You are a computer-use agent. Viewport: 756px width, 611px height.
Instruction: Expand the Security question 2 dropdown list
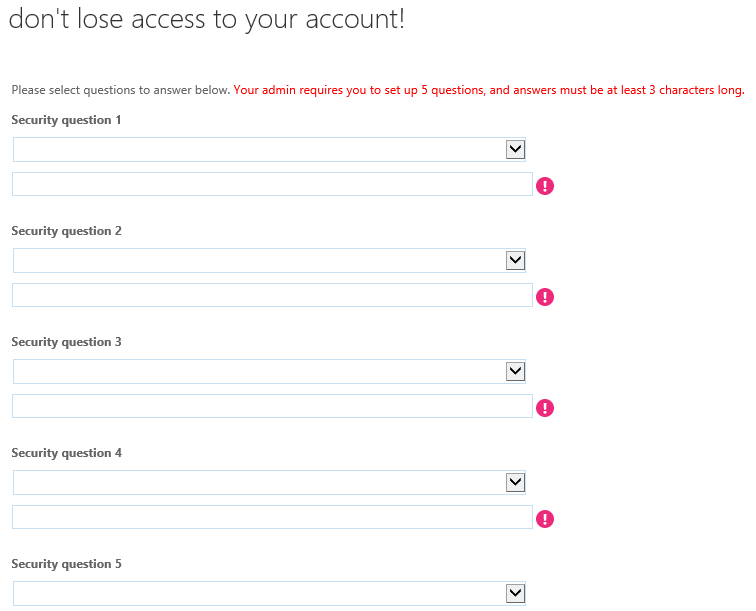click(269, 260)
